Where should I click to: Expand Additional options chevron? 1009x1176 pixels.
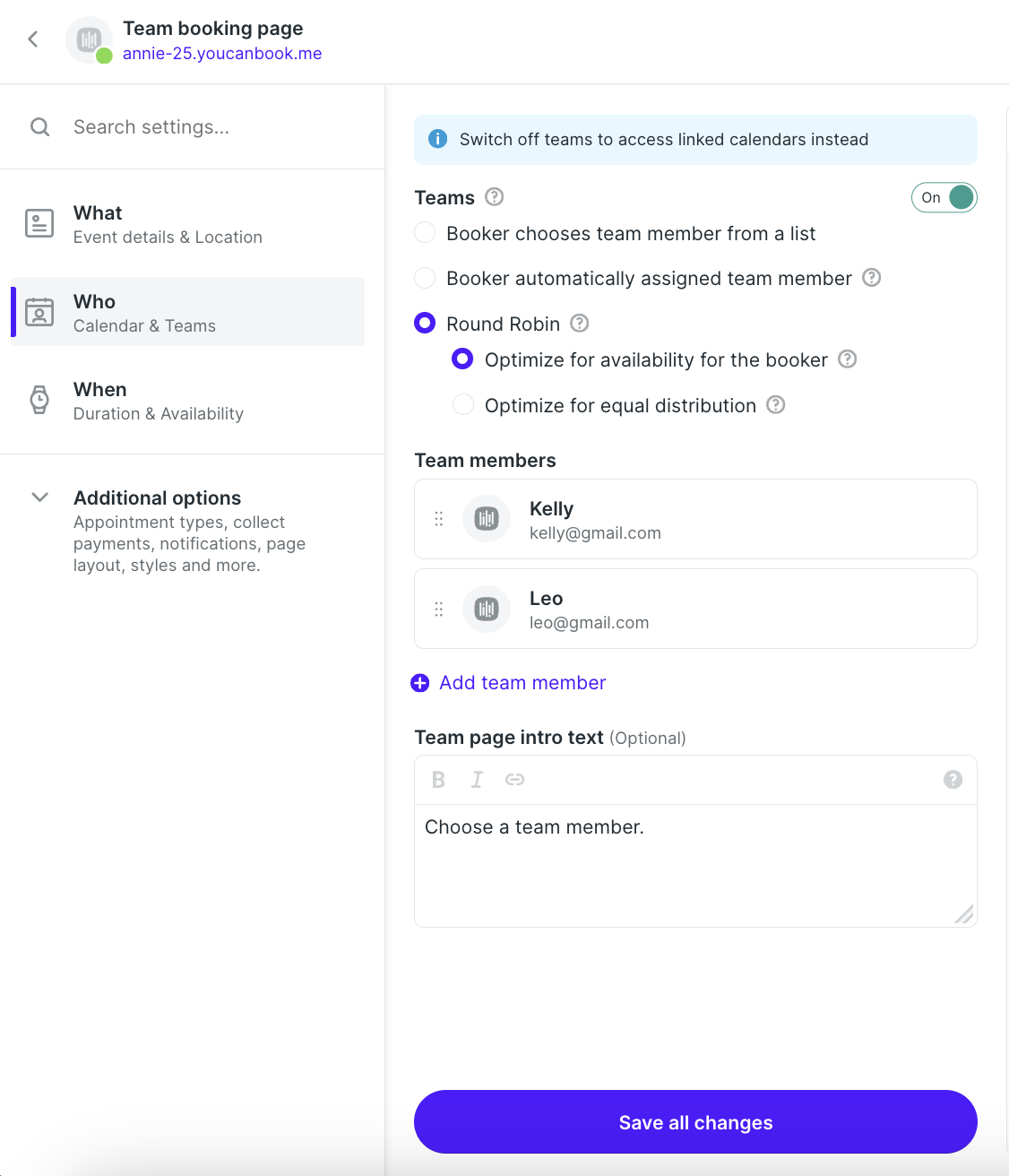(39, 497)
